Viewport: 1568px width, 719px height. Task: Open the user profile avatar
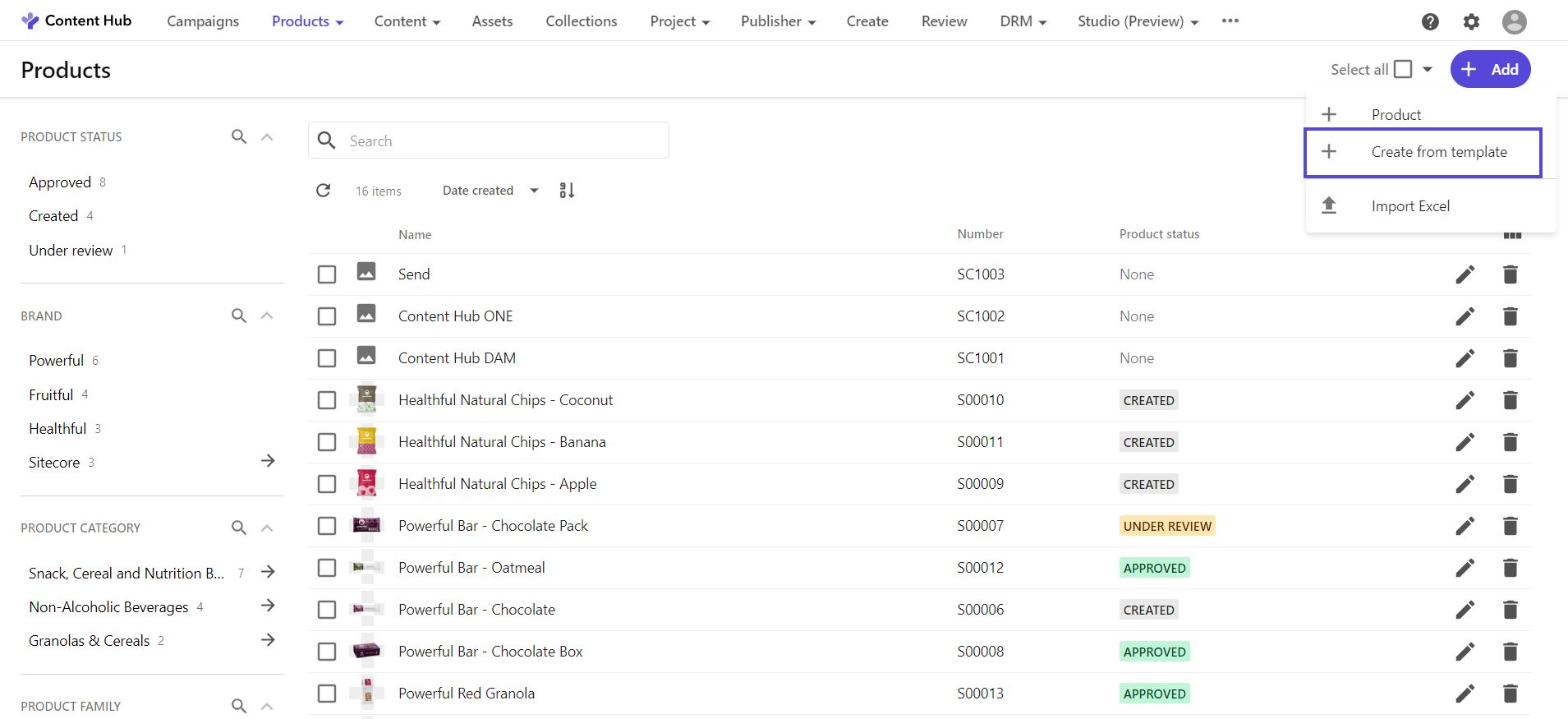(x=1514, y=22)
